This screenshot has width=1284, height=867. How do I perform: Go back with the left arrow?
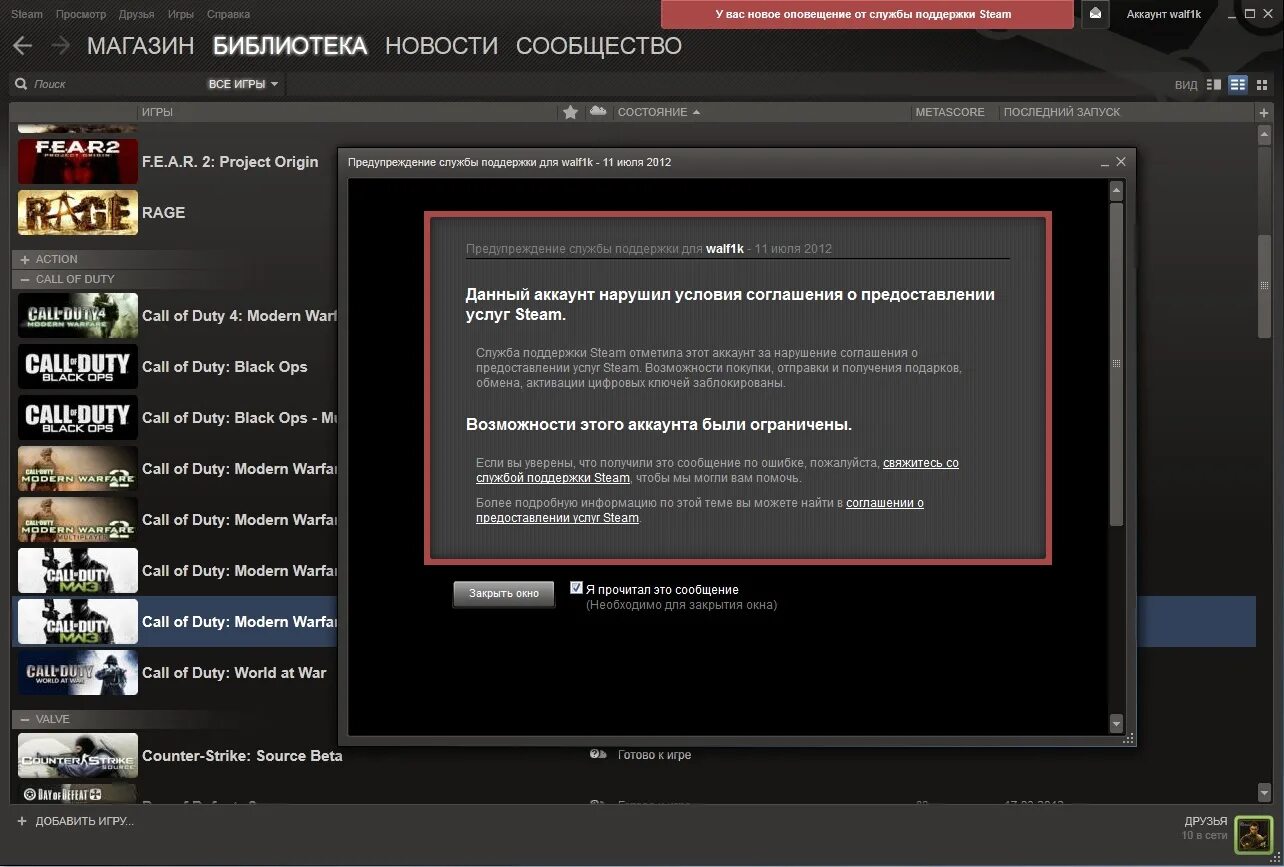[x=22, y=46]
